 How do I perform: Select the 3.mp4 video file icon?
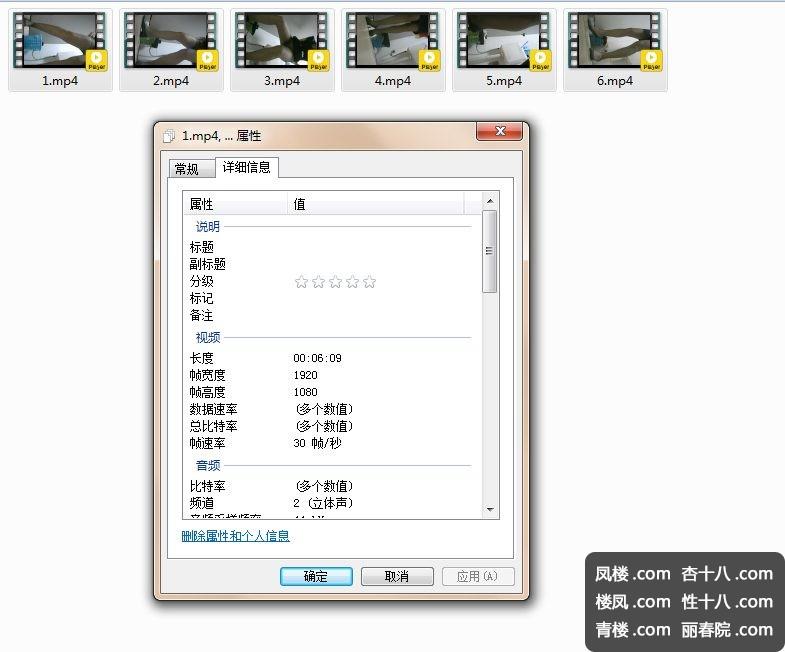click(x=282, y=42)
